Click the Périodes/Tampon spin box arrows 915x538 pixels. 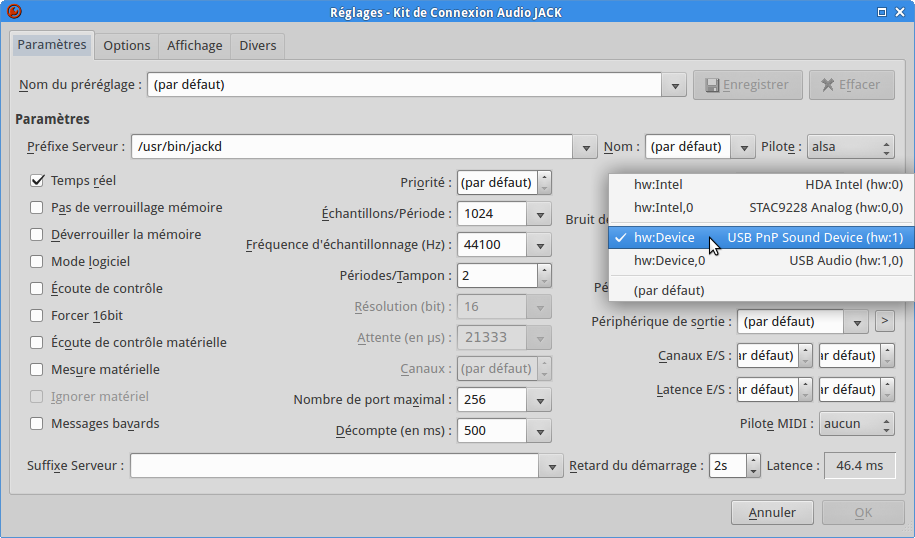545,275
